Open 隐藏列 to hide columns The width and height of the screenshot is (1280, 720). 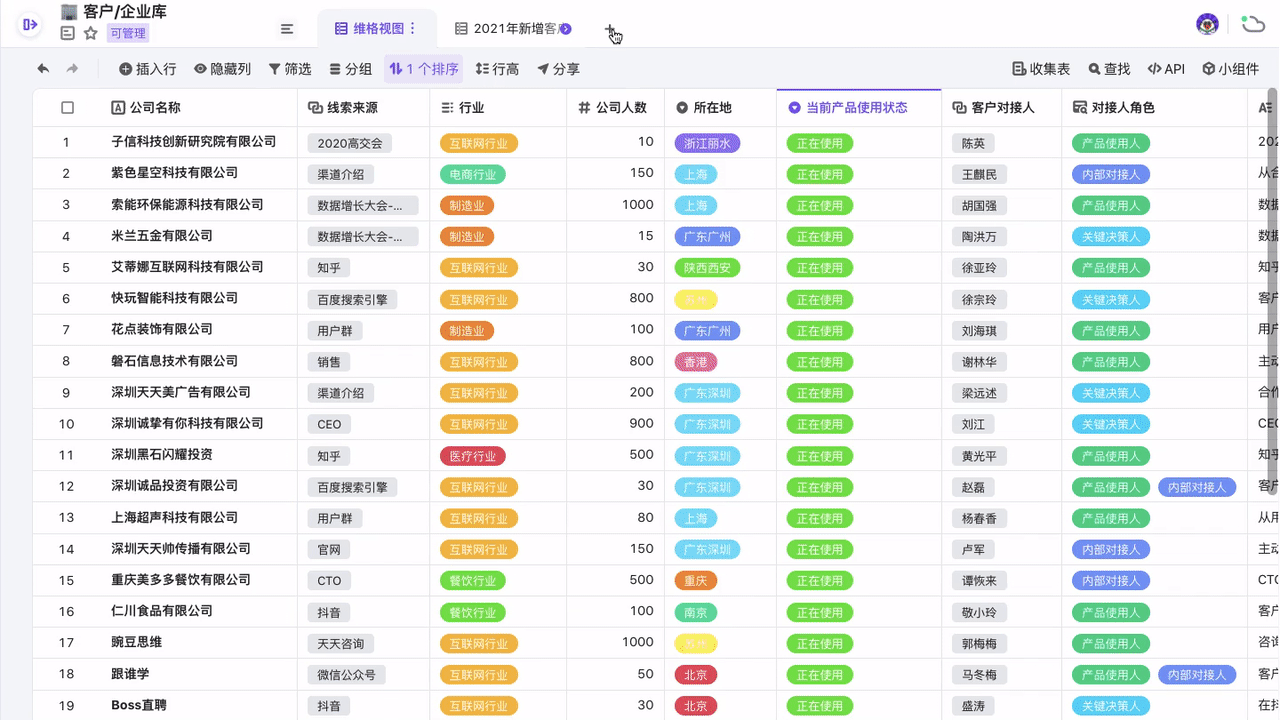point(223,69)
